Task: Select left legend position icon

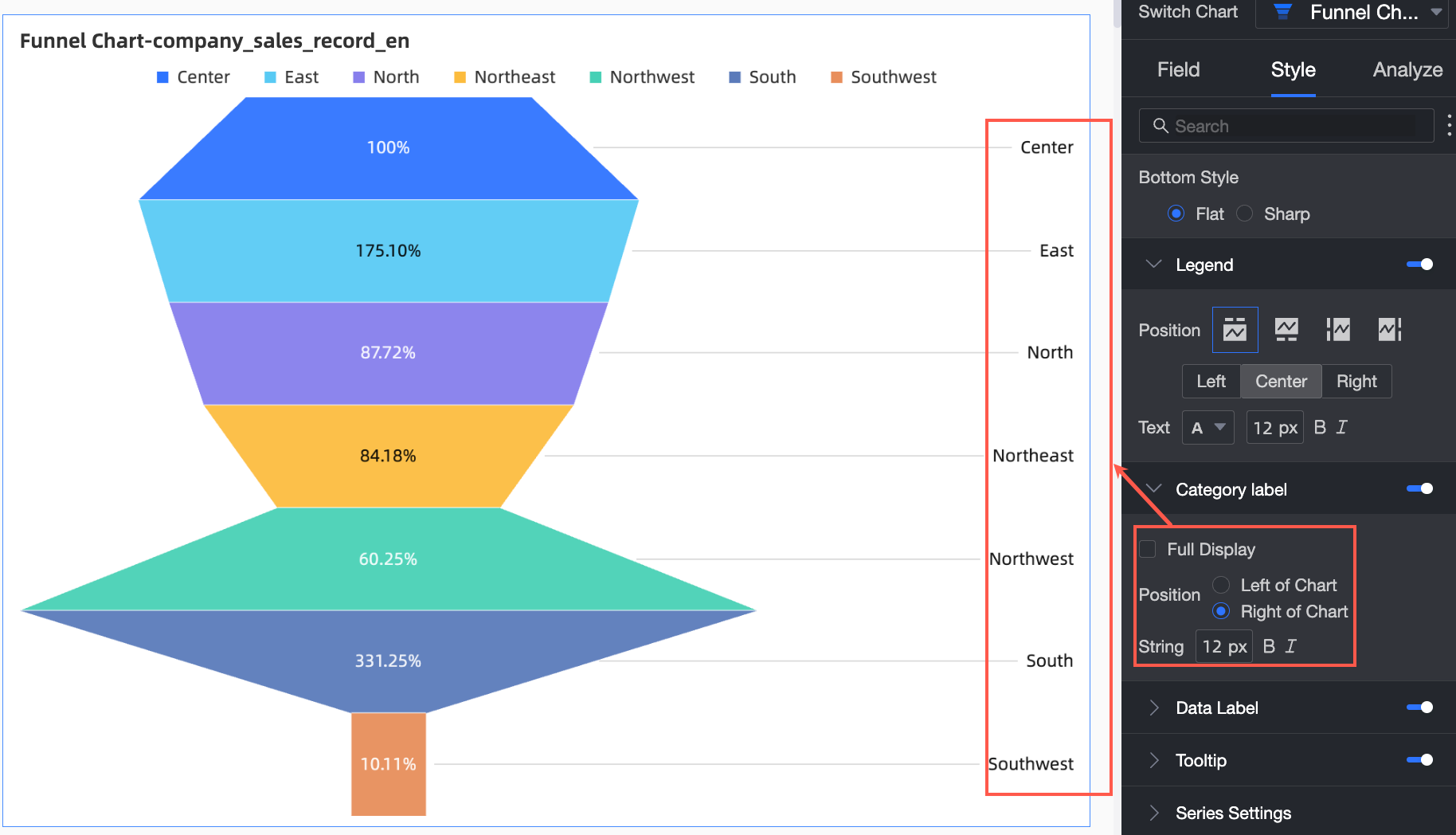Action: (1338, 330)
